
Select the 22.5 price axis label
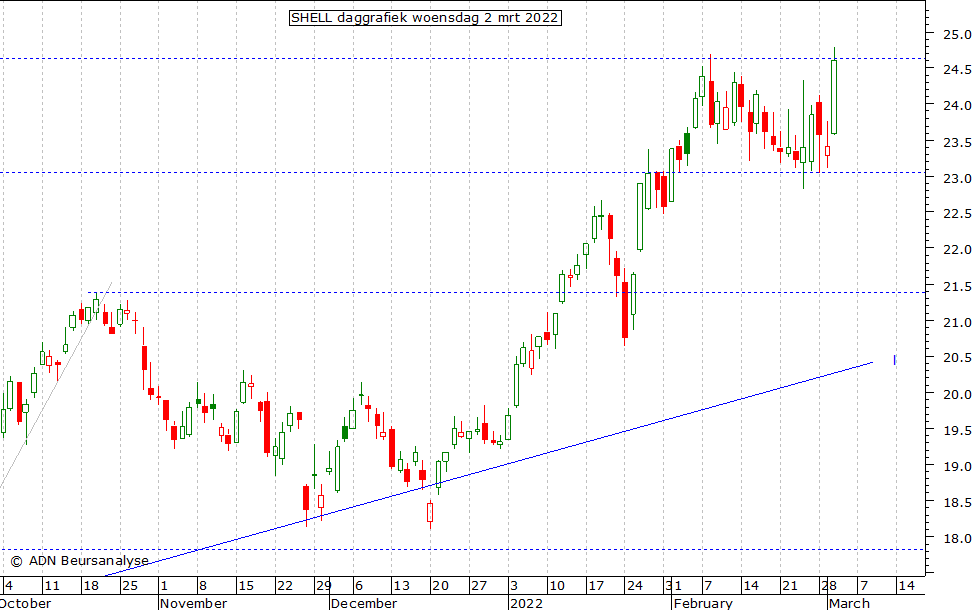(957, 214)
